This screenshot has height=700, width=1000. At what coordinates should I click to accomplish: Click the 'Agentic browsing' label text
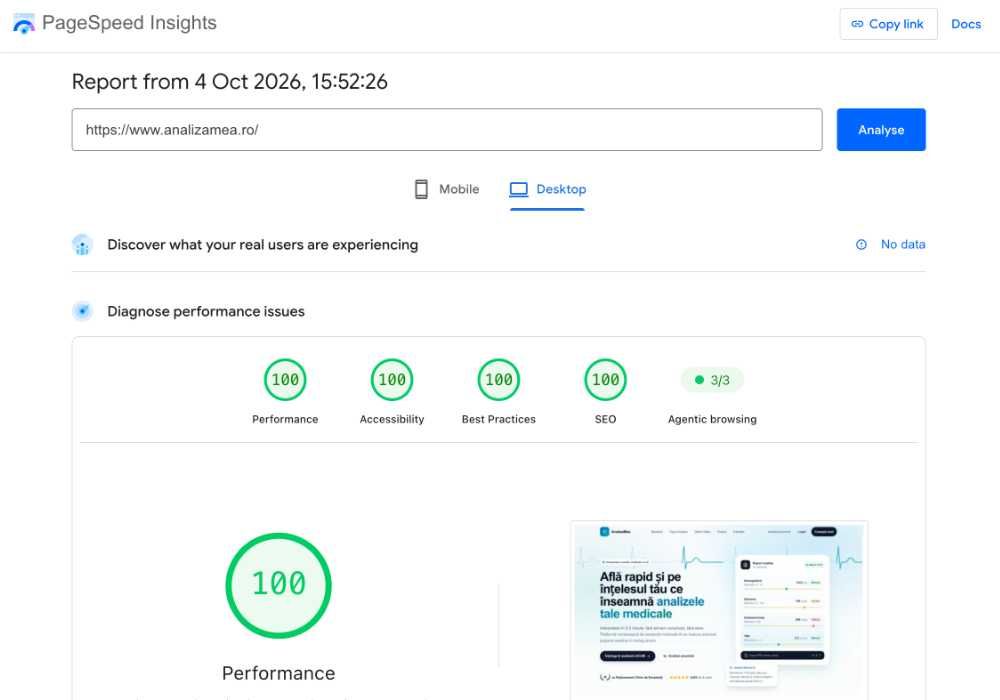pyautogui.click(x=712, y=419)
